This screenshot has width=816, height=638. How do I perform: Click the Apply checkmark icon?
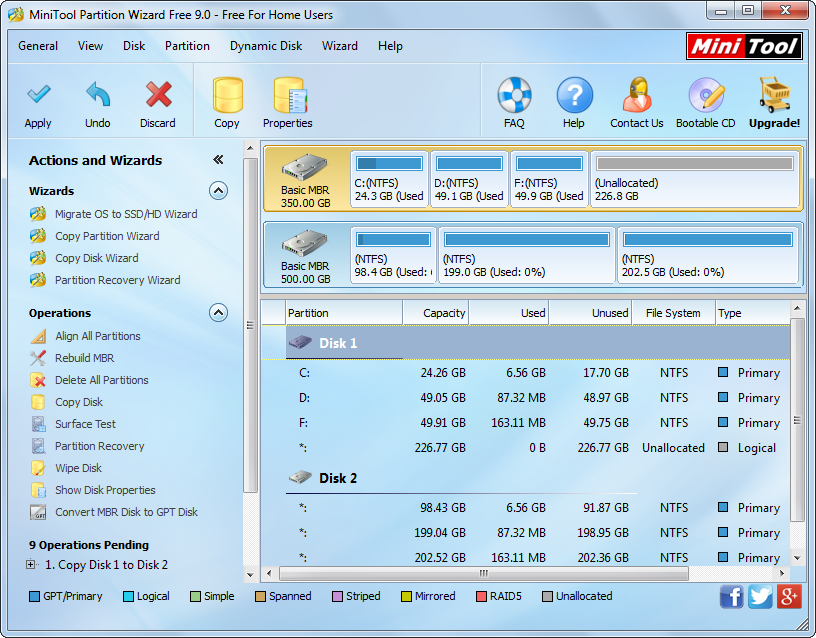coord(39,95)
